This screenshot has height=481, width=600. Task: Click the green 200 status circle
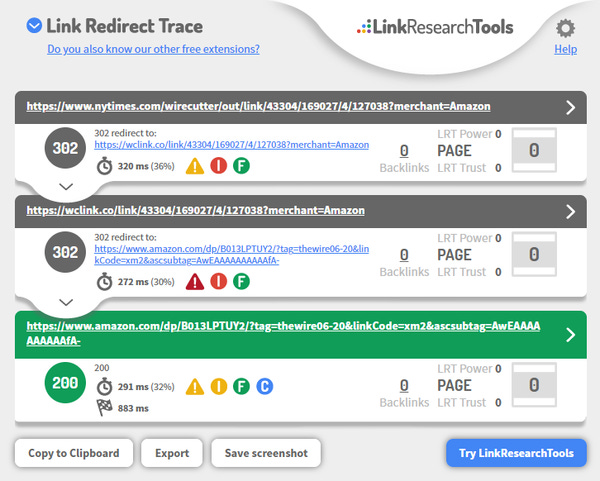65,382
